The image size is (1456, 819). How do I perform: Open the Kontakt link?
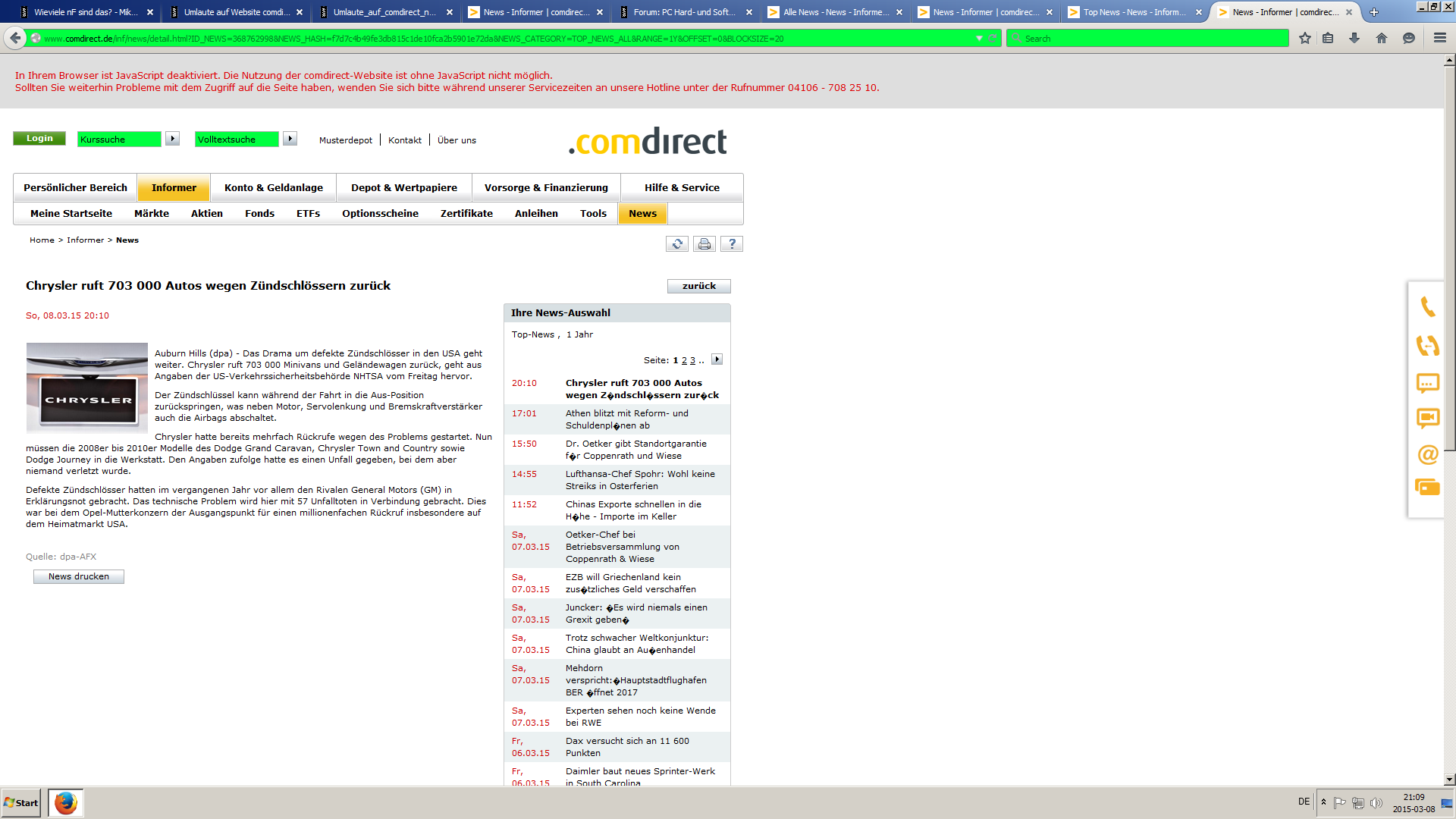(x=405, y=140)
